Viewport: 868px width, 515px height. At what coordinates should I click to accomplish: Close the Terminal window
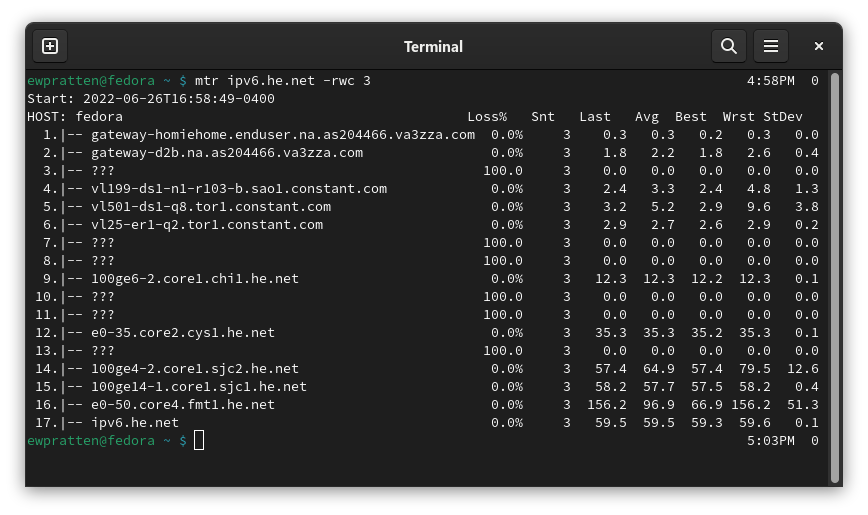[x=819, y=46]
